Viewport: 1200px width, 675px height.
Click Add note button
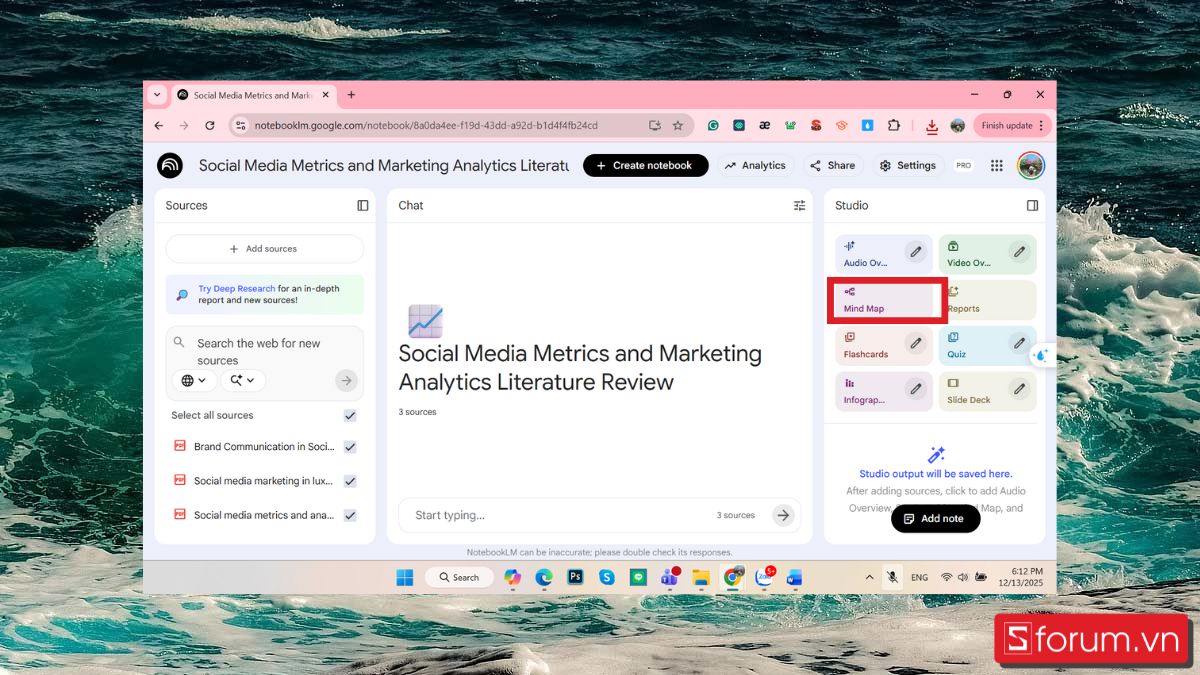coord(935,518)
